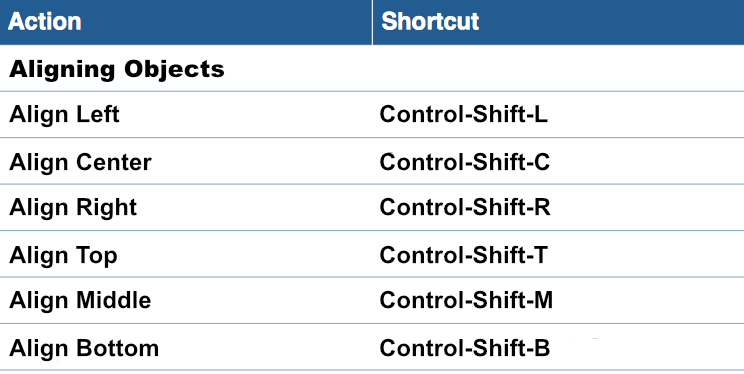Viewport: 744px width, 374px height.
Task: Select the Align Top action label
Action: pos(63,256)
